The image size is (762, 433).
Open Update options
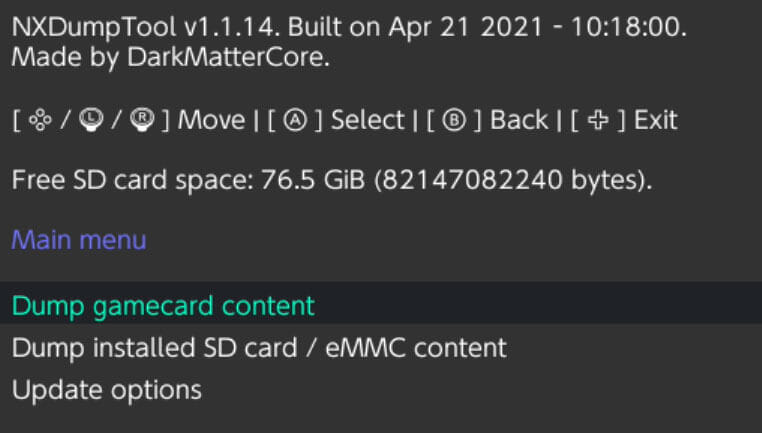tap(107, 389)
